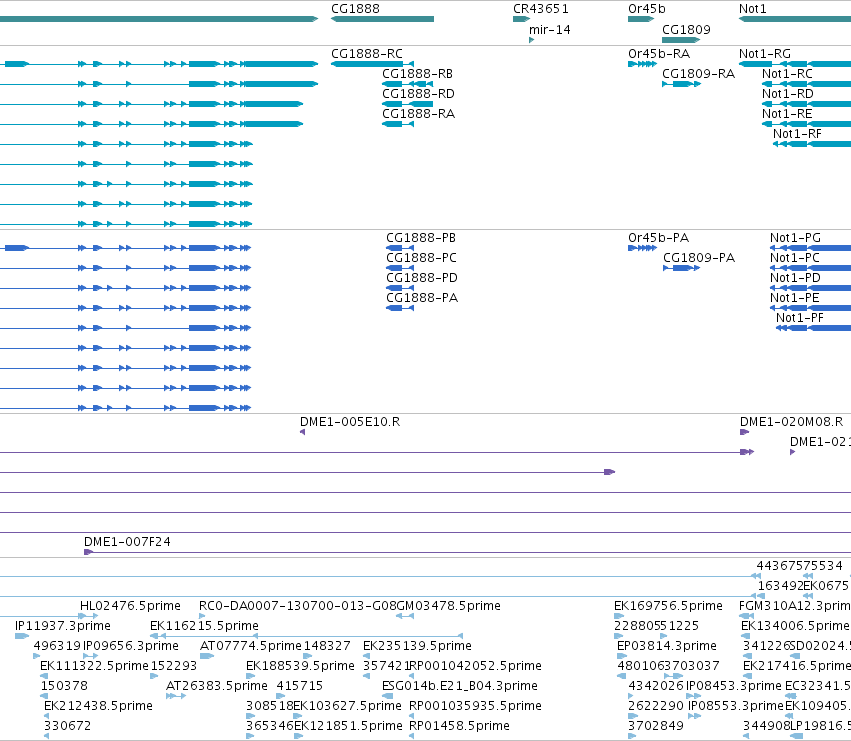851x741 pixels.
Task: Select the CR43651 gene feature
Action: [521, 20]
